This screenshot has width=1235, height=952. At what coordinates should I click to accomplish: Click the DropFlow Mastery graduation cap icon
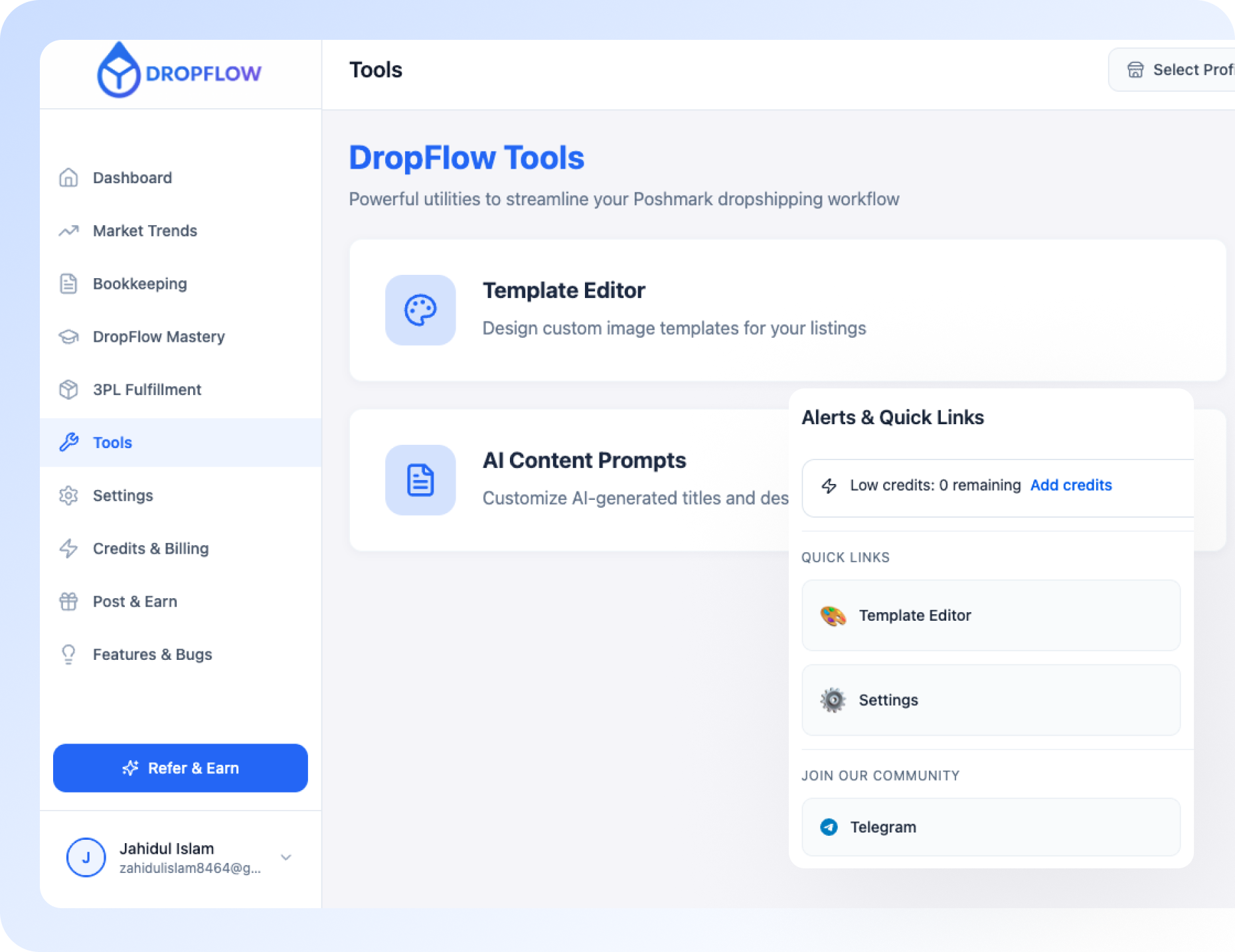68,337
